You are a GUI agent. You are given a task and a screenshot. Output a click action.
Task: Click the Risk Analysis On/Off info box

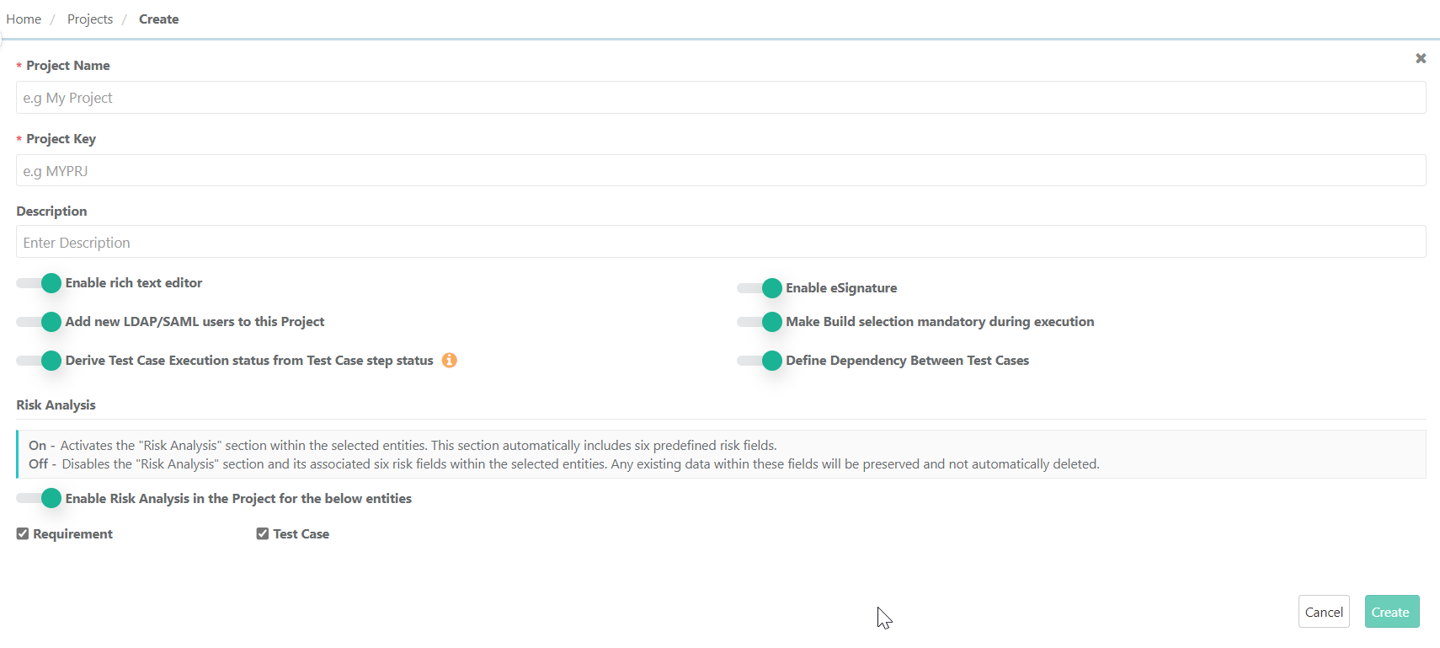(720, 454)
